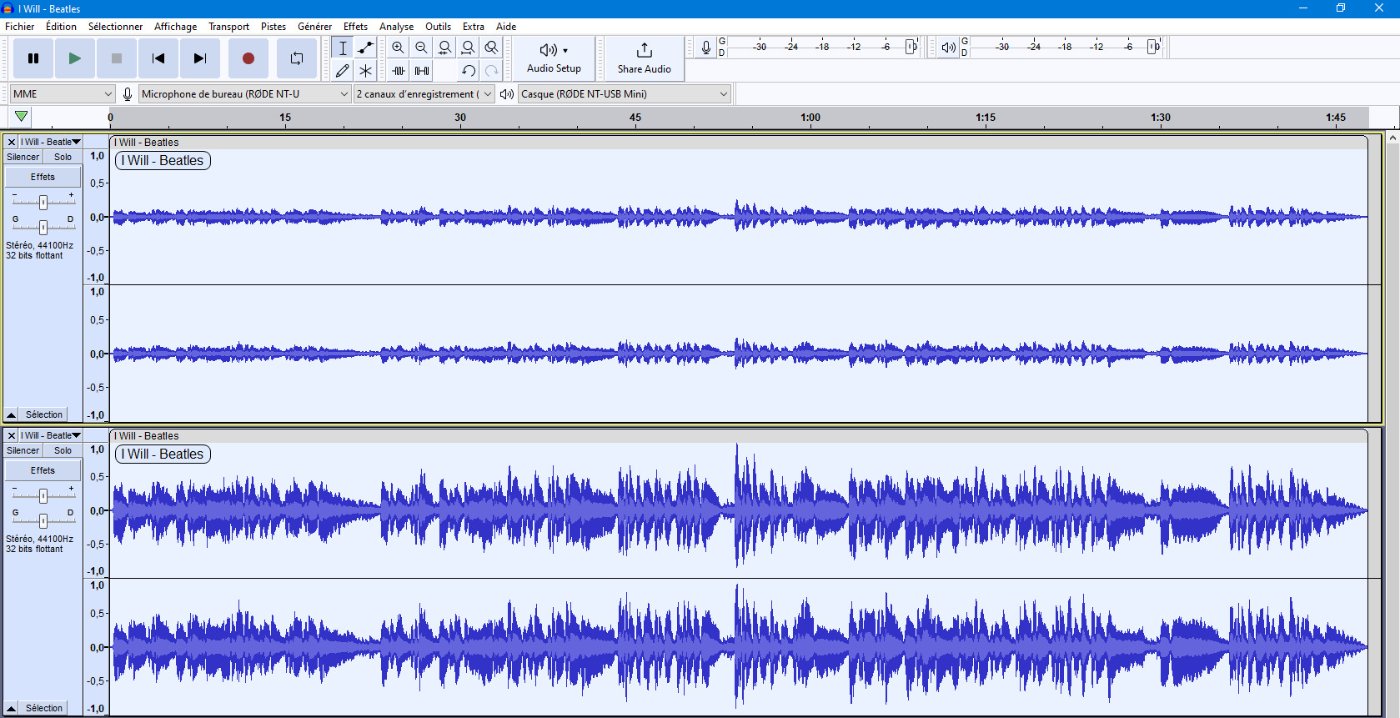This screenshot has height=718, width=1400.
Task: Open the Édition menu
Action: [x=61, y=26]
